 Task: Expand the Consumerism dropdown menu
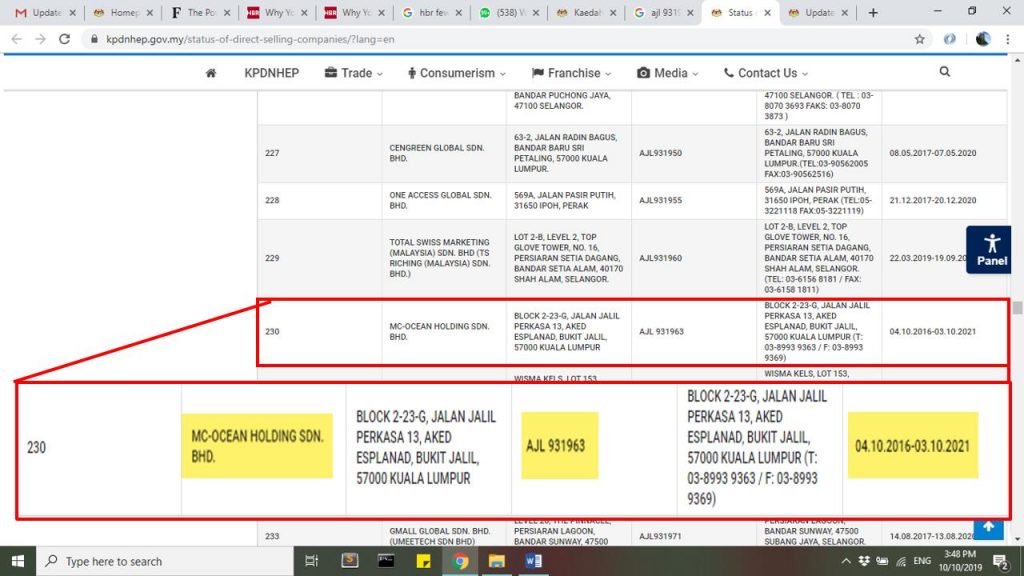pos(456,73)
